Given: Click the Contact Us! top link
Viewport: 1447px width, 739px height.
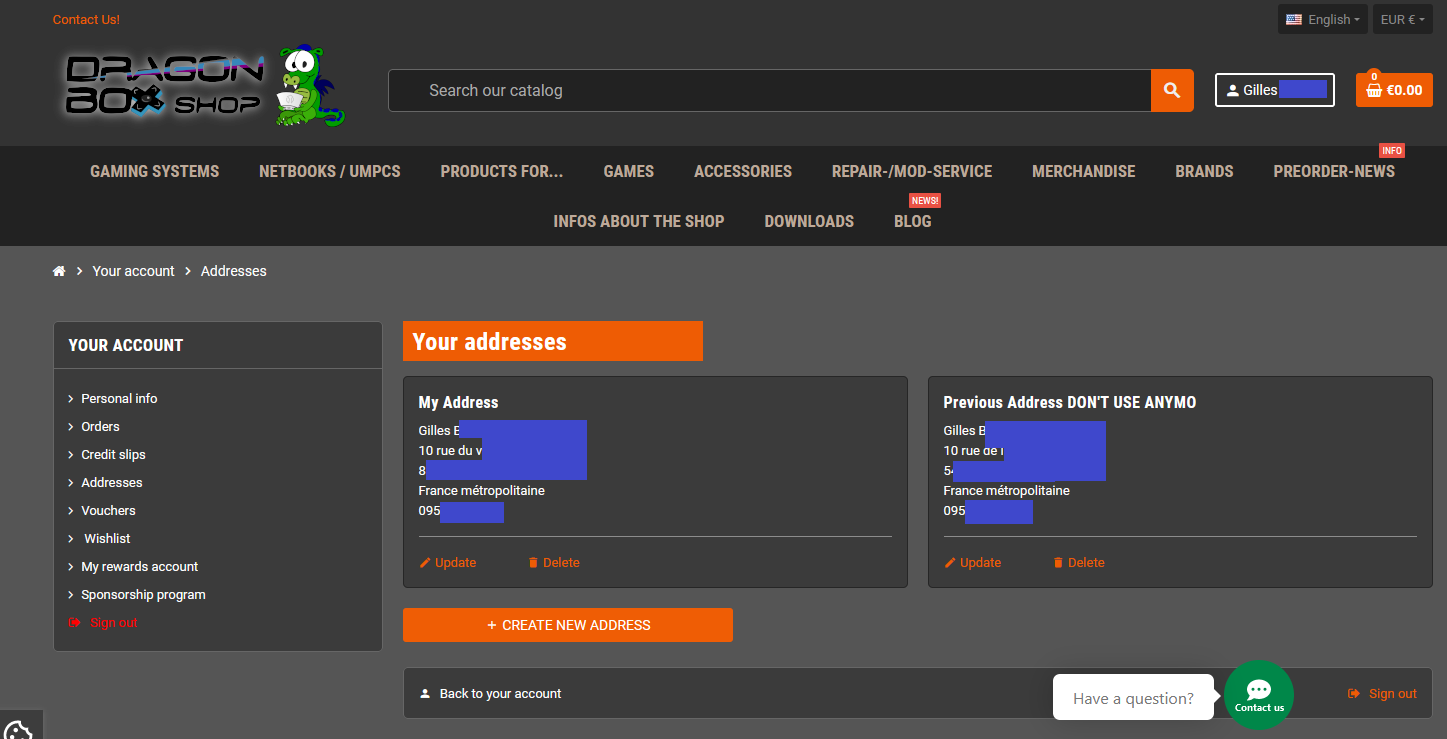Looking at the screenshot, I should tap(86, 19).
